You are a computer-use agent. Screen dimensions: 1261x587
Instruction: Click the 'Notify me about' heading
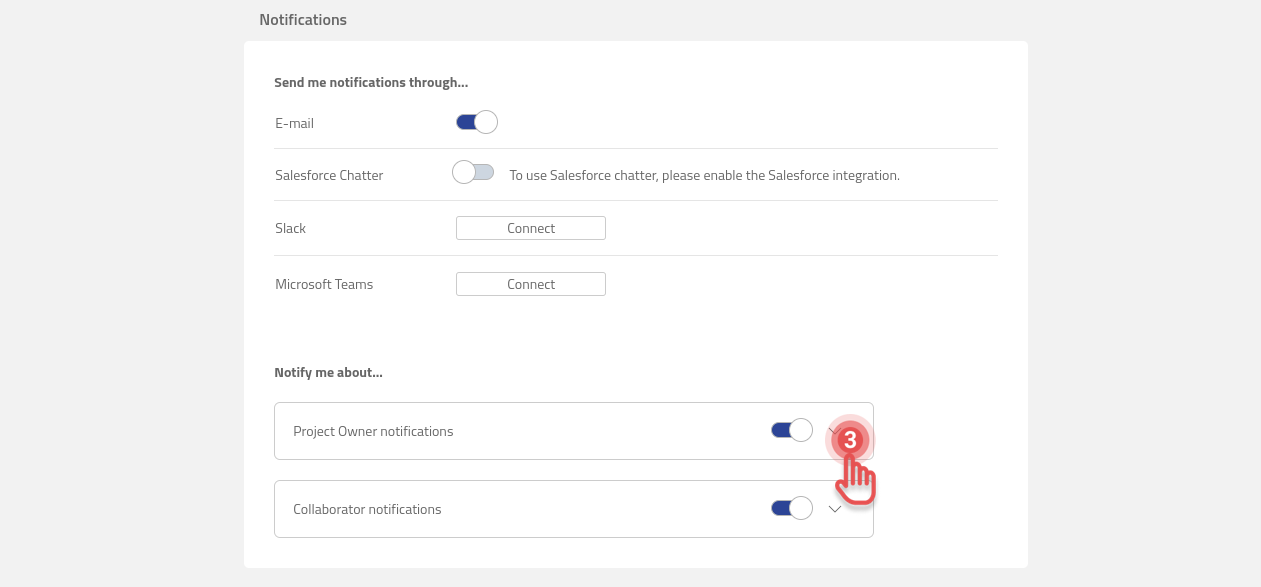tap(328, 372)
